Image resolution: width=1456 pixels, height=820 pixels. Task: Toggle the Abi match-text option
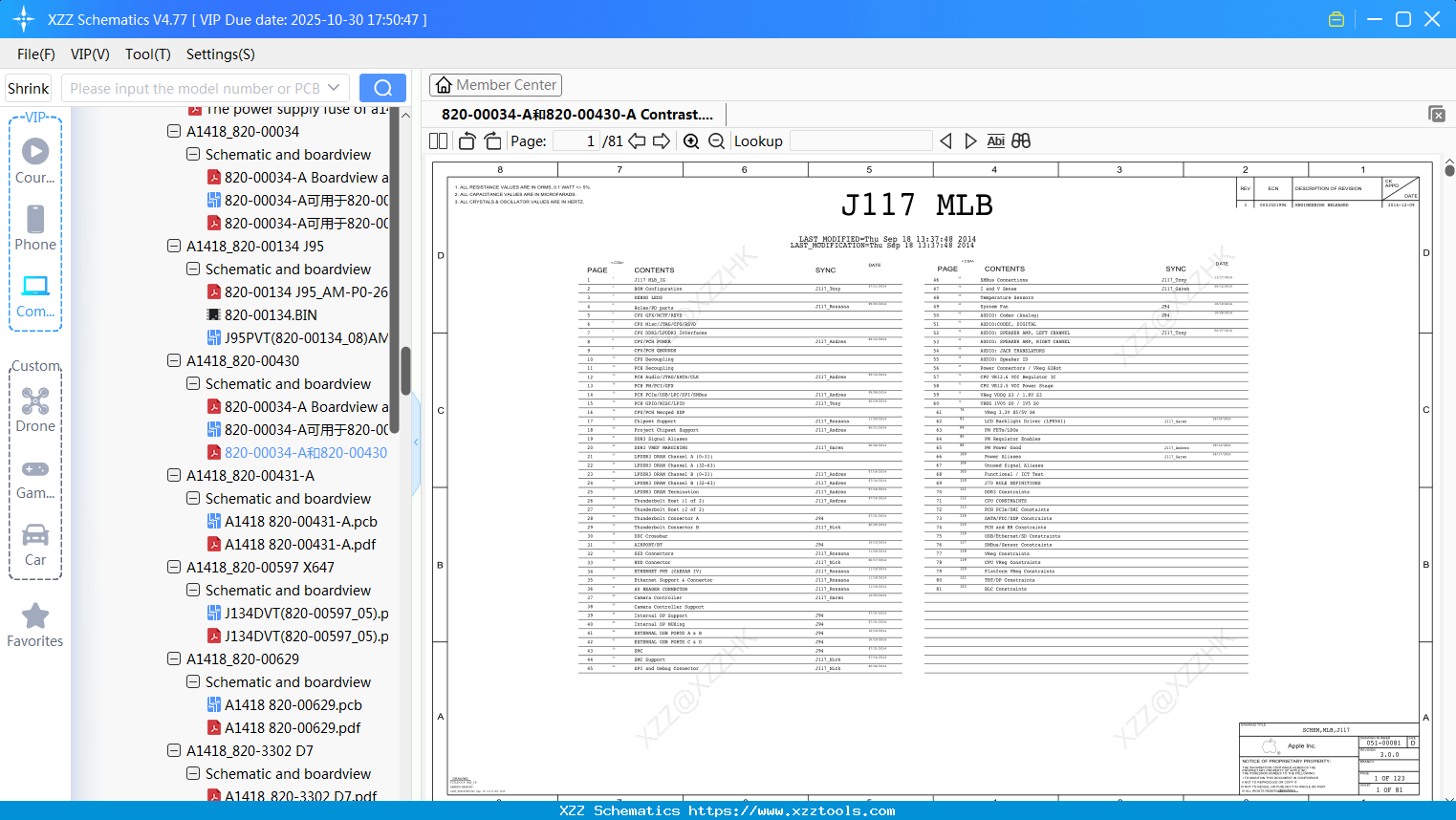pyautogui.click(x=995, y=141)
